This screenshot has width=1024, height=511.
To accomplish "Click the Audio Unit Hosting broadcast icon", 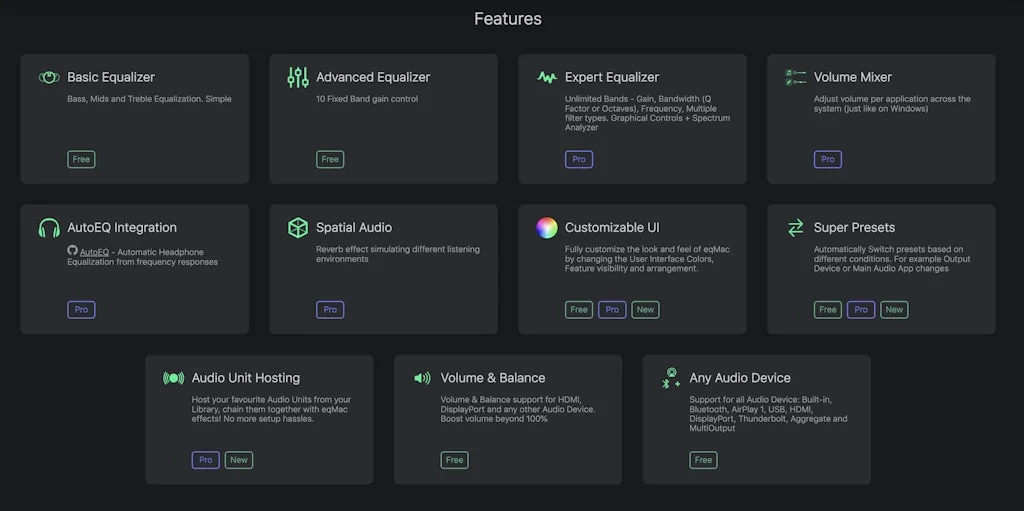I will (x=173, y=378).
